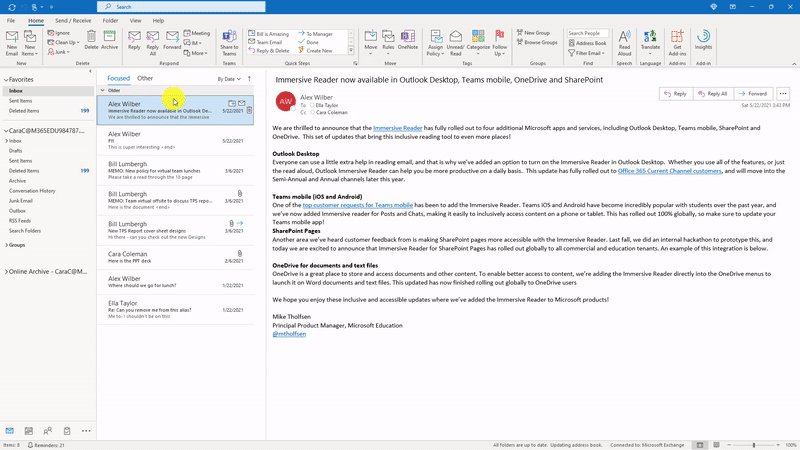Switch to the Other inbox tab
The image size is (800, 450).
[145, 78]
